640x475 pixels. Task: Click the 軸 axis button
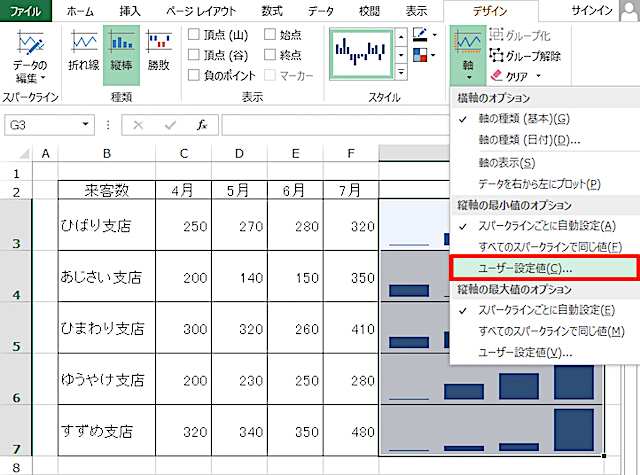pyautogui.click(x=468, y=55)
